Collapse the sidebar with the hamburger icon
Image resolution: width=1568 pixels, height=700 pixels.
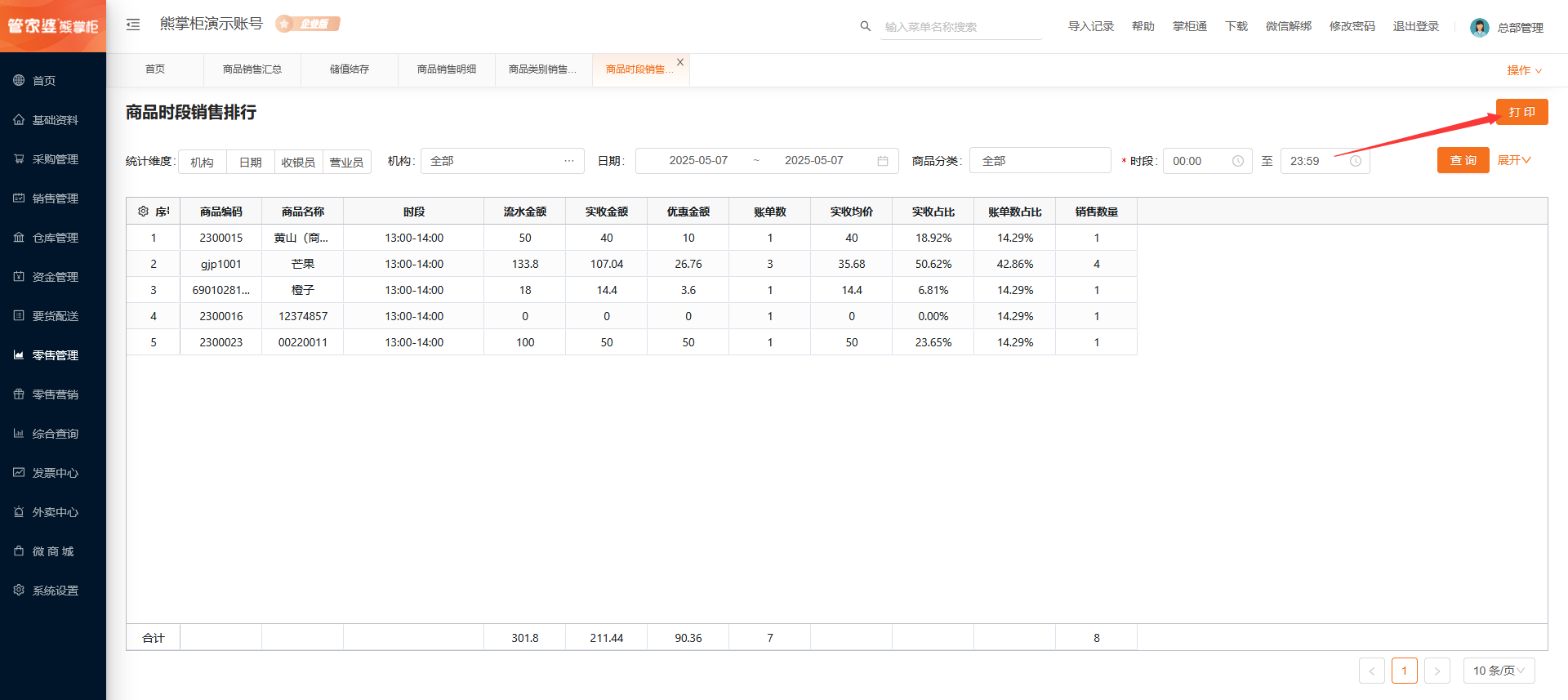[x=133, y=25]
